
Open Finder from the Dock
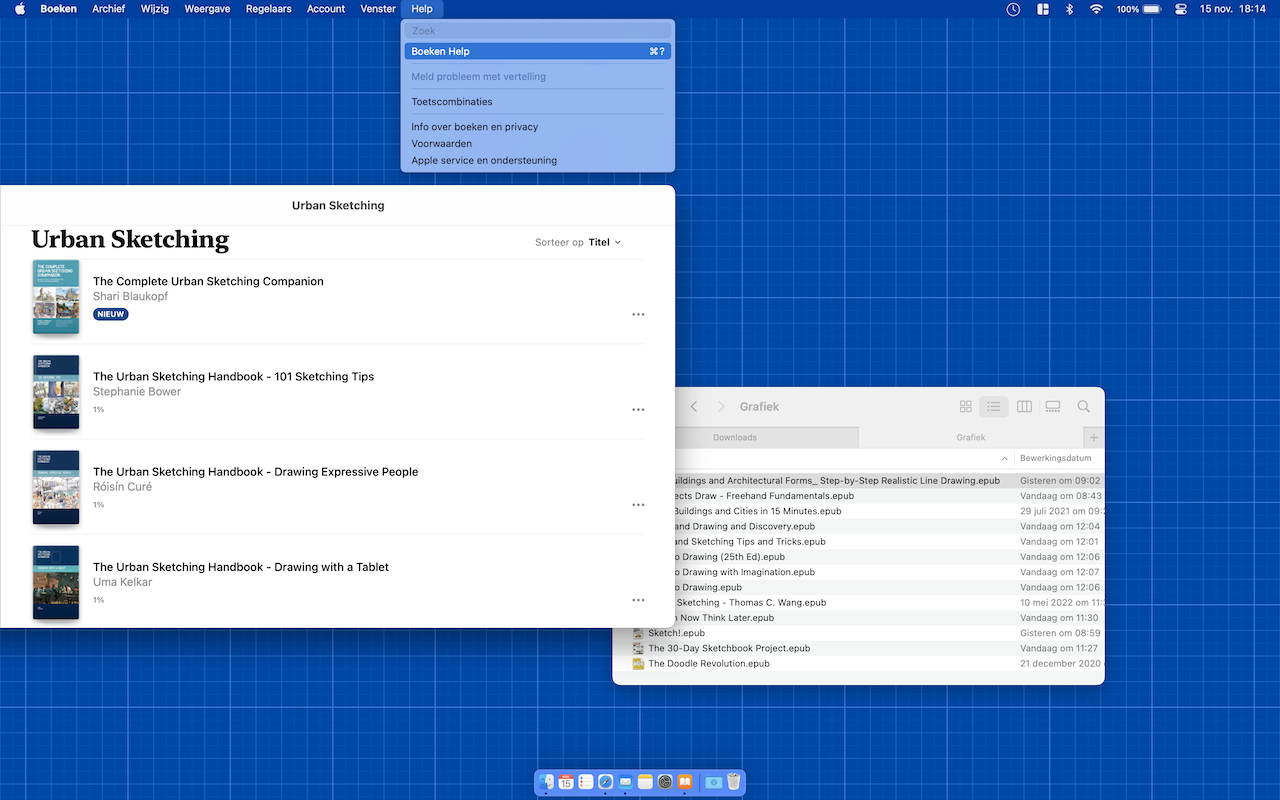[x=546, y=782]
